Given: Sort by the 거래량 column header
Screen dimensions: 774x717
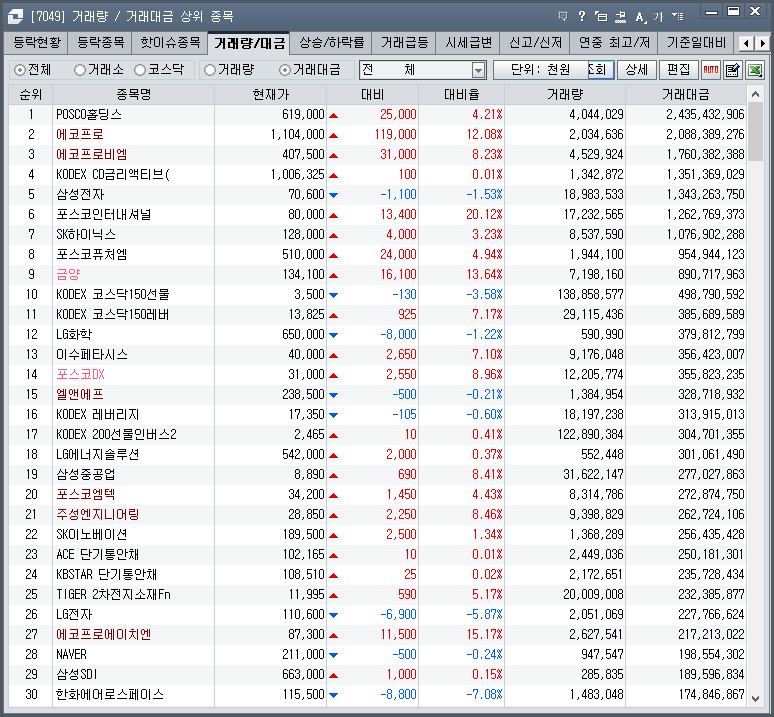Looking at the screenshot, I should coord(565,94).
